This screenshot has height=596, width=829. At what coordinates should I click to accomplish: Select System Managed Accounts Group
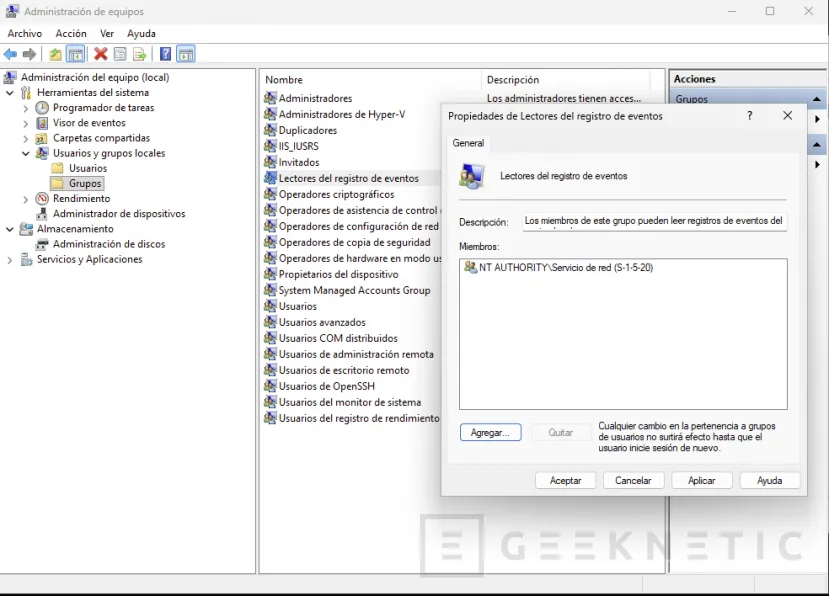pyautogui.click(x=354, y=290)
